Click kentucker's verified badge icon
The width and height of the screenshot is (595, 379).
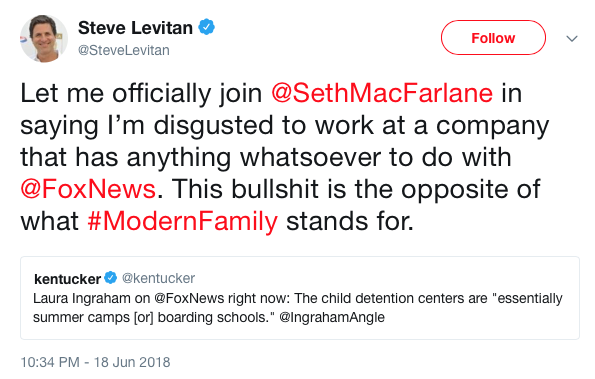point(110,278)
